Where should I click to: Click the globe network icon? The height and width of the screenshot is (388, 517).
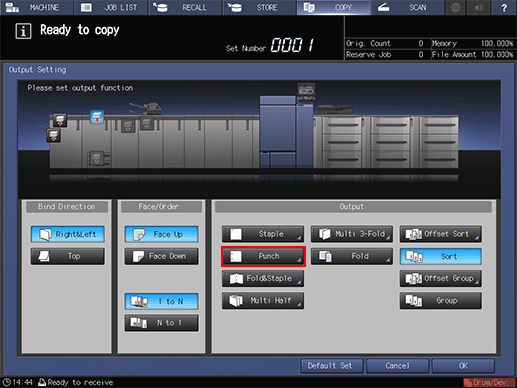point(456,7)
